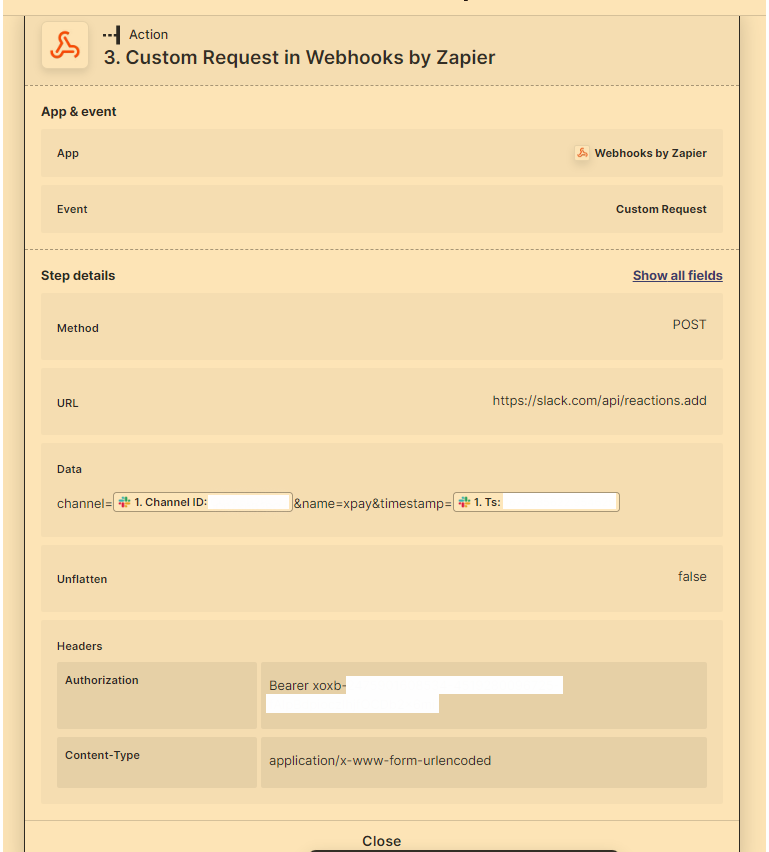This screenshot has width=769, height=852.
Task: Click the Content-Type header key
Action: tap(102, 755)
